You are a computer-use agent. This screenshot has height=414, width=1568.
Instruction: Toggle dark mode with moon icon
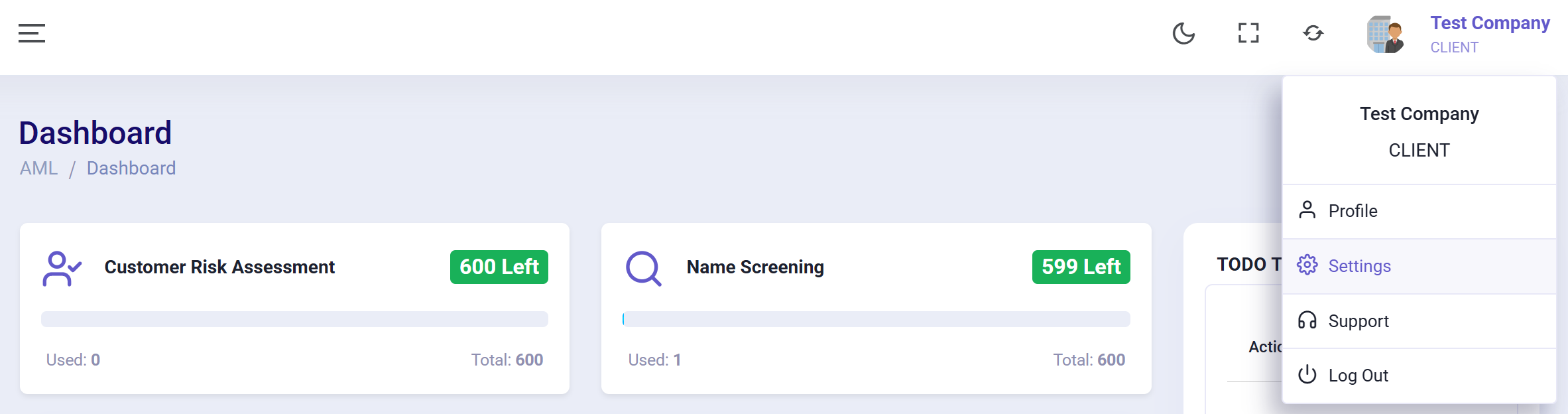(x=1183, y=33)
